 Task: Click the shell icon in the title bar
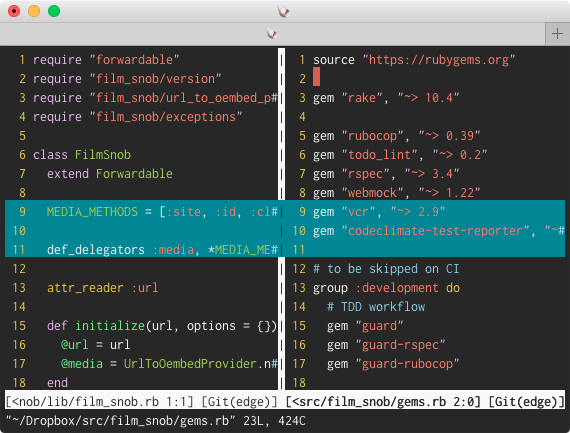tap(284, 11)
